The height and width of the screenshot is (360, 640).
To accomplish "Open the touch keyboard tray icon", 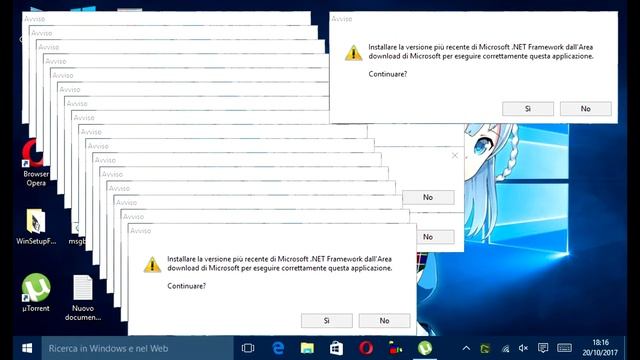I will tap(564, 348).
